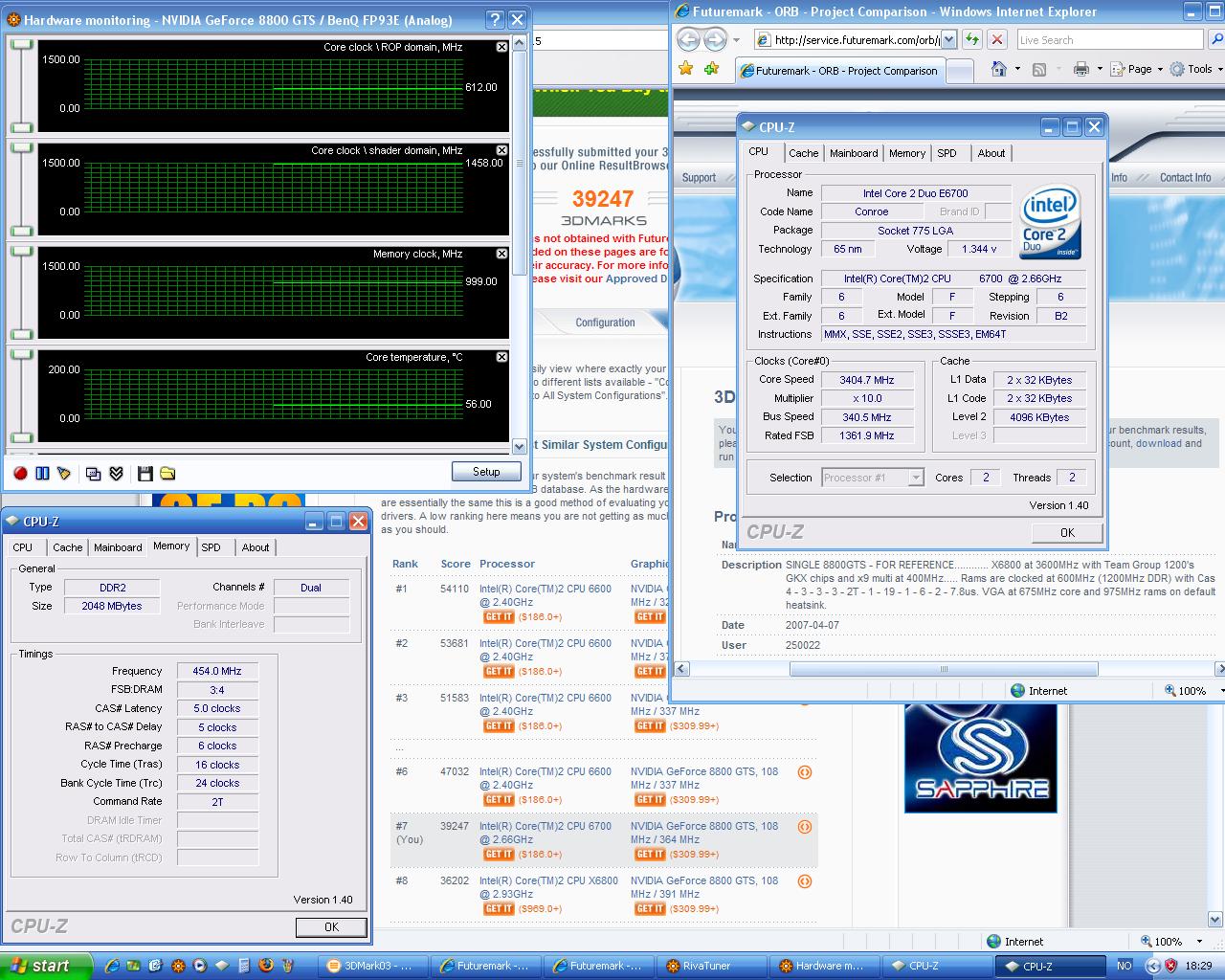Open the Configuration tab link on Futuremark page
This screenshot has height=980, width=1225.
[605, 323]
